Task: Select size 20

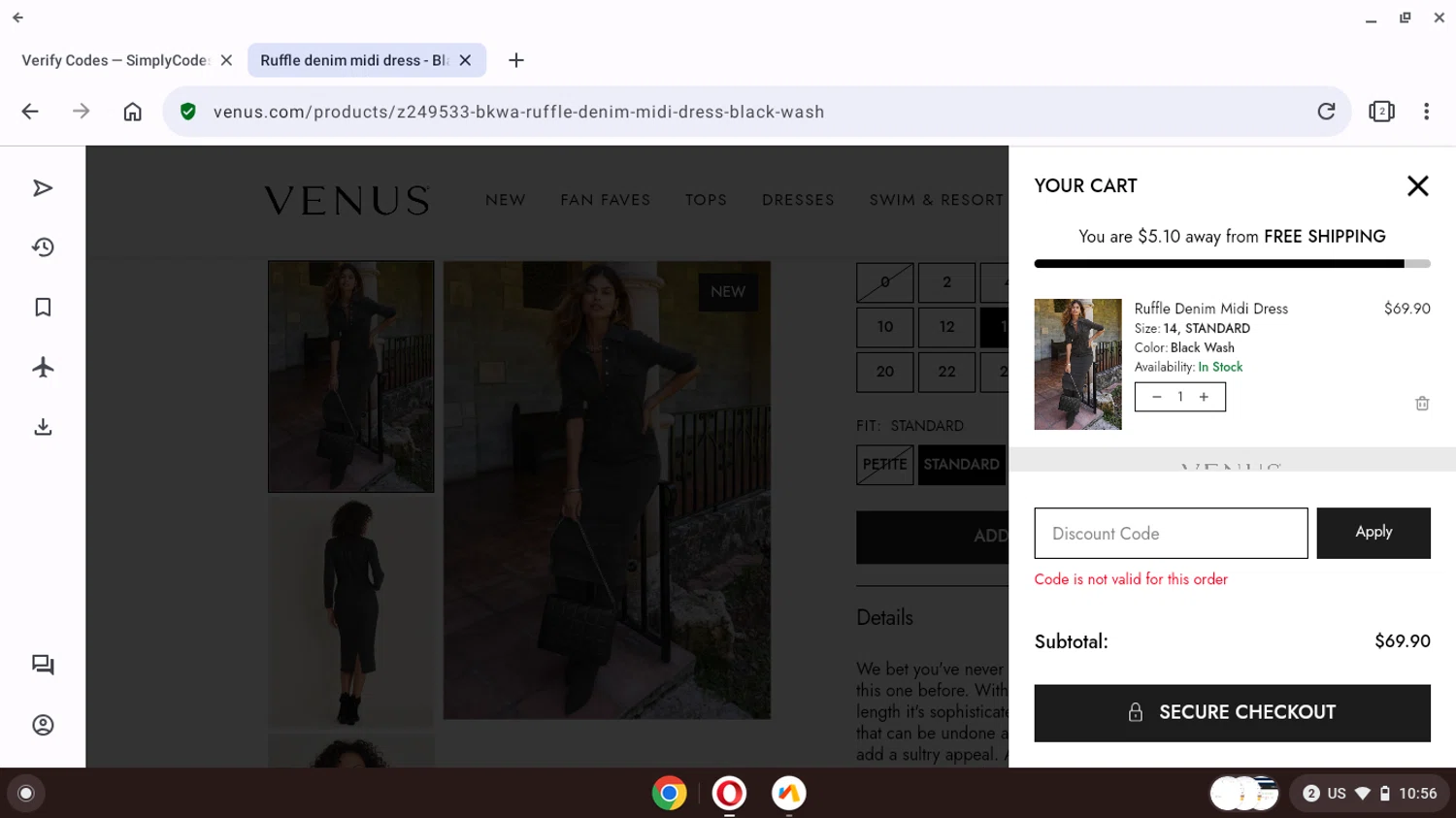Action: tap(884, 372)
